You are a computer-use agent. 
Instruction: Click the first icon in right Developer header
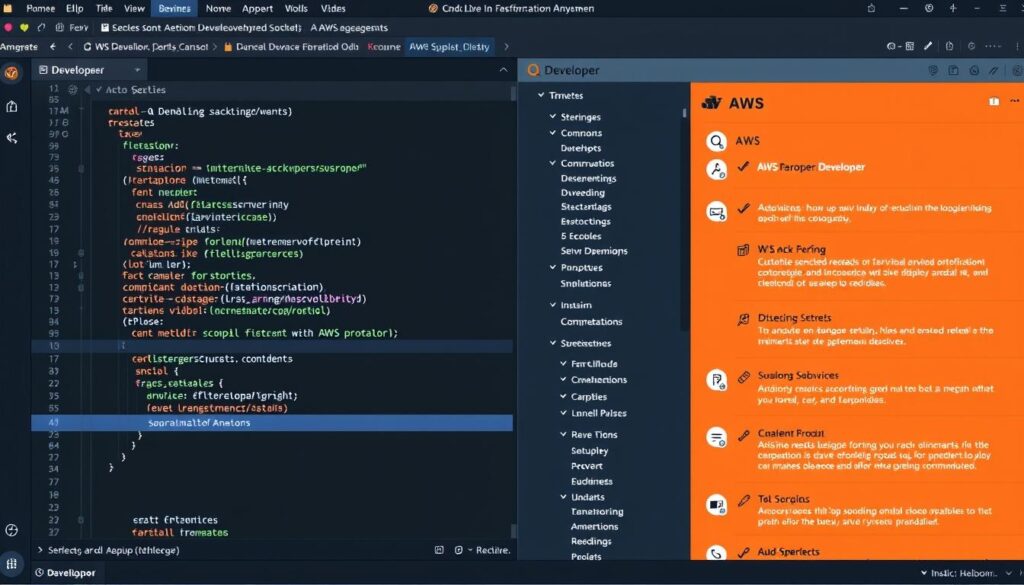933,71
